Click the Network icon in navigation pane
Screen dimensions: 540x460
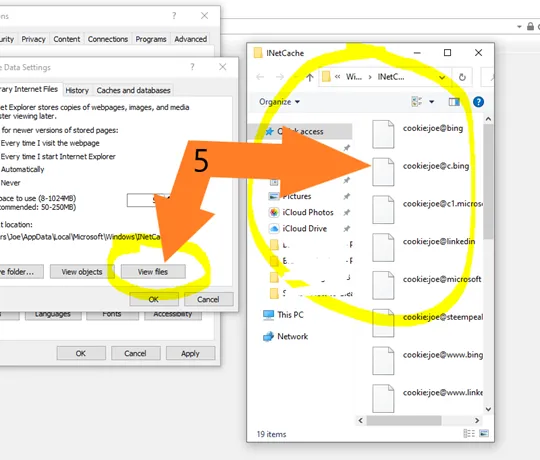click(268, 336)
